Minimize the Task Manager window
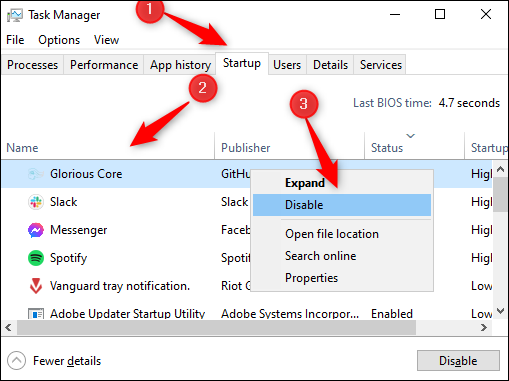The image size is (509, 381). [x=395, y=14]
